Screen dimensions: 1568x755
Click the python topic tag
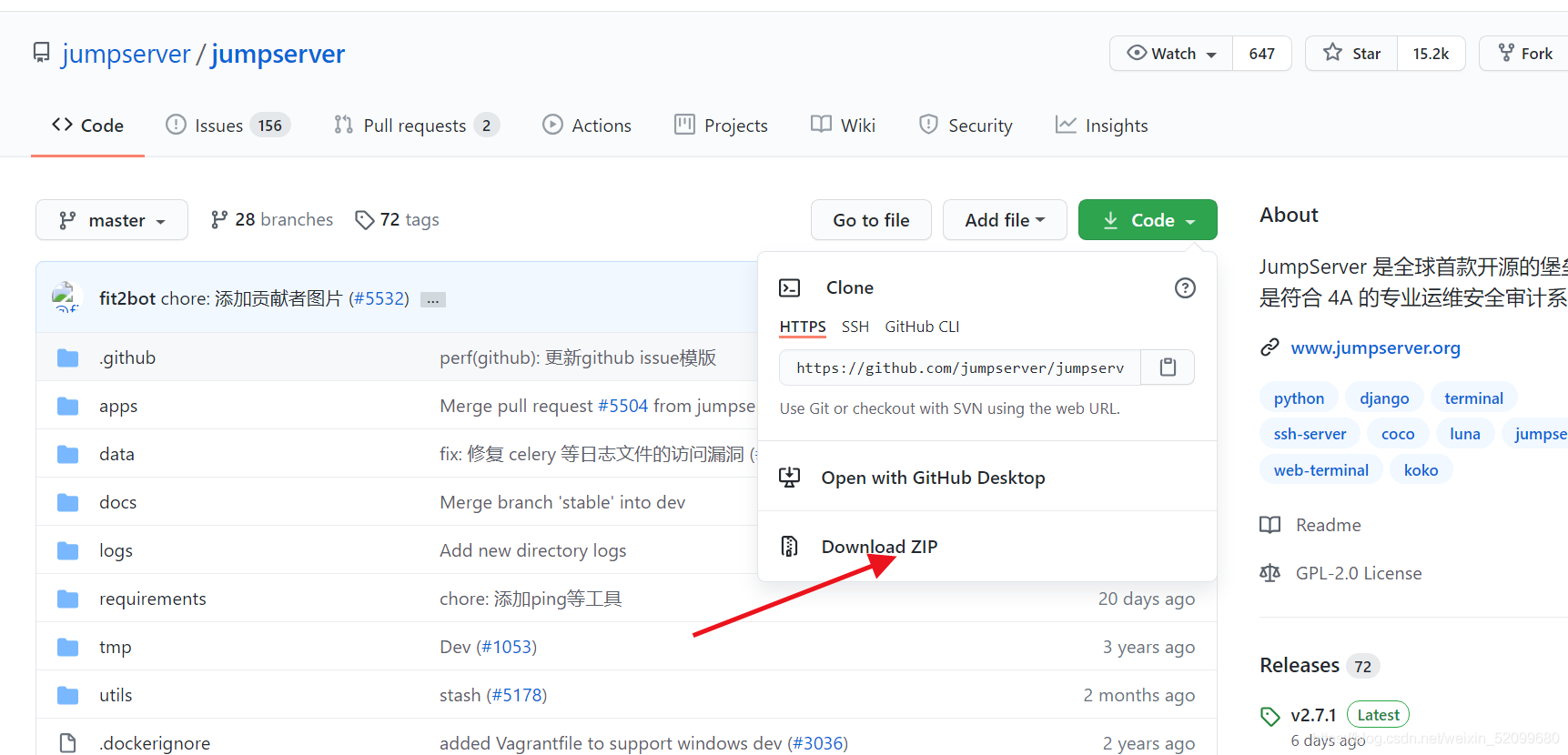(x=1299, y=398)
